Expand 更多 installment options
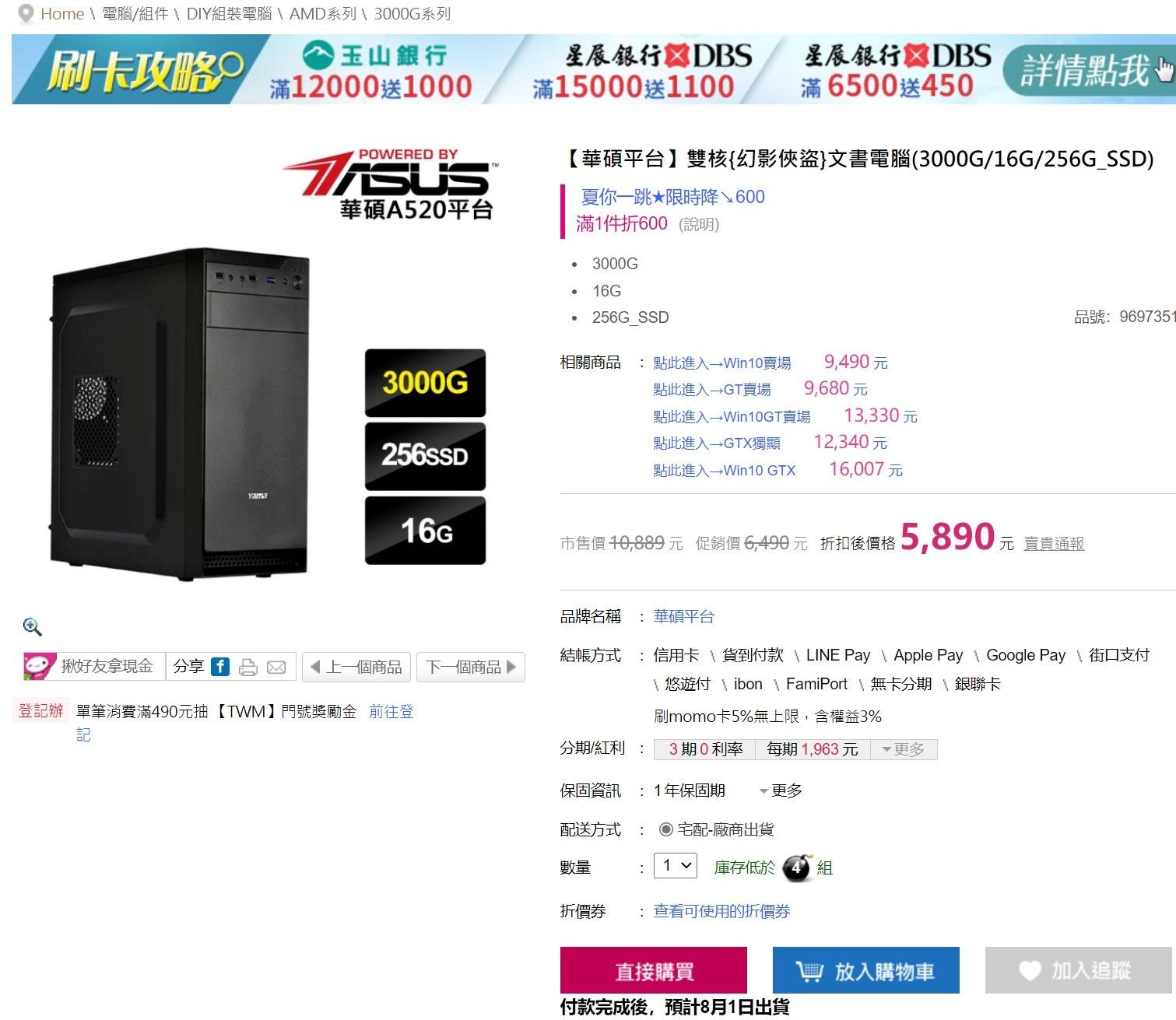The width and height of the screenshot is (1176, 1020). point(904,749)
